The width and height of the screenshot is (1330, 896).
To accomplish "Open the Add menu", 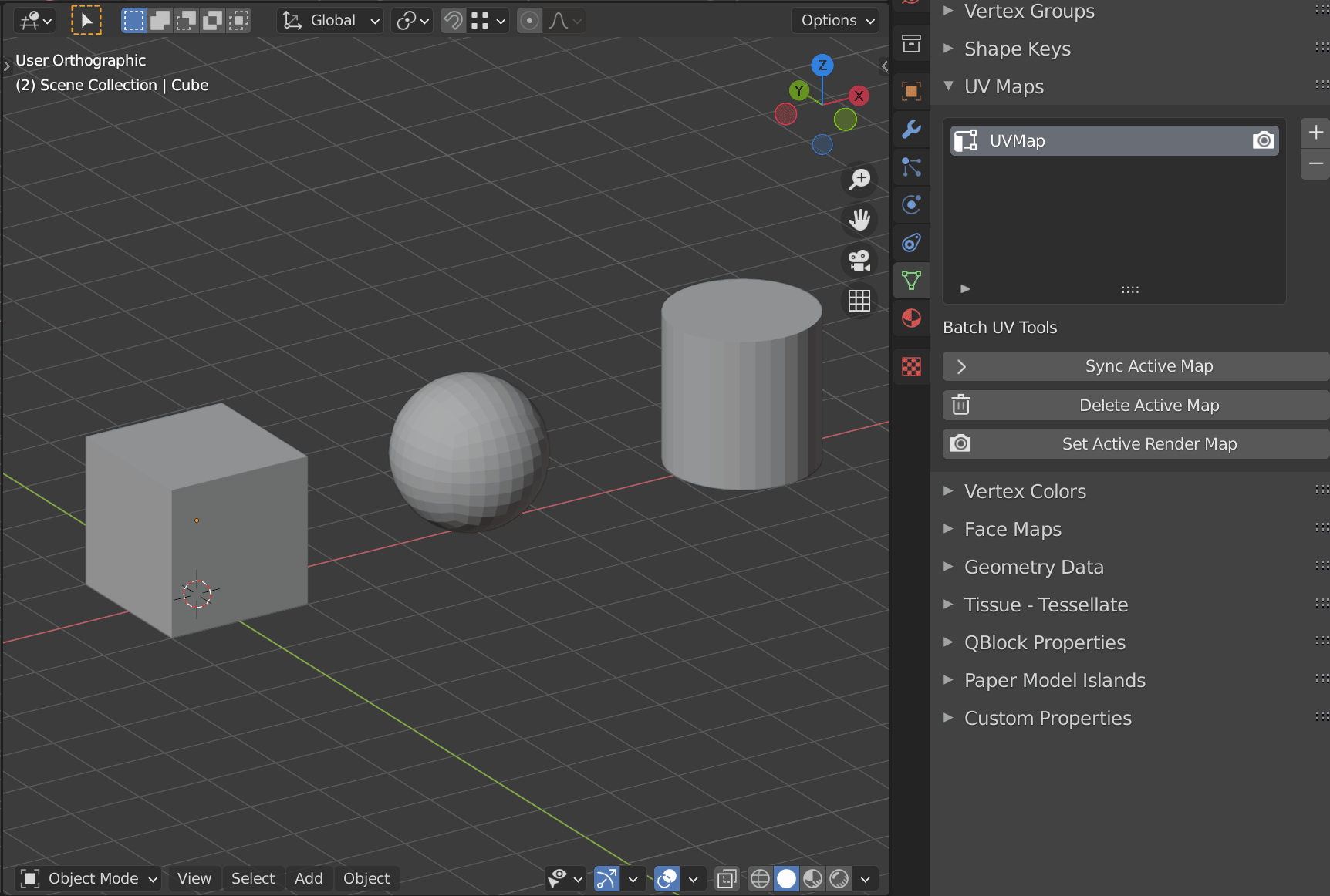I will pos(309,878).
